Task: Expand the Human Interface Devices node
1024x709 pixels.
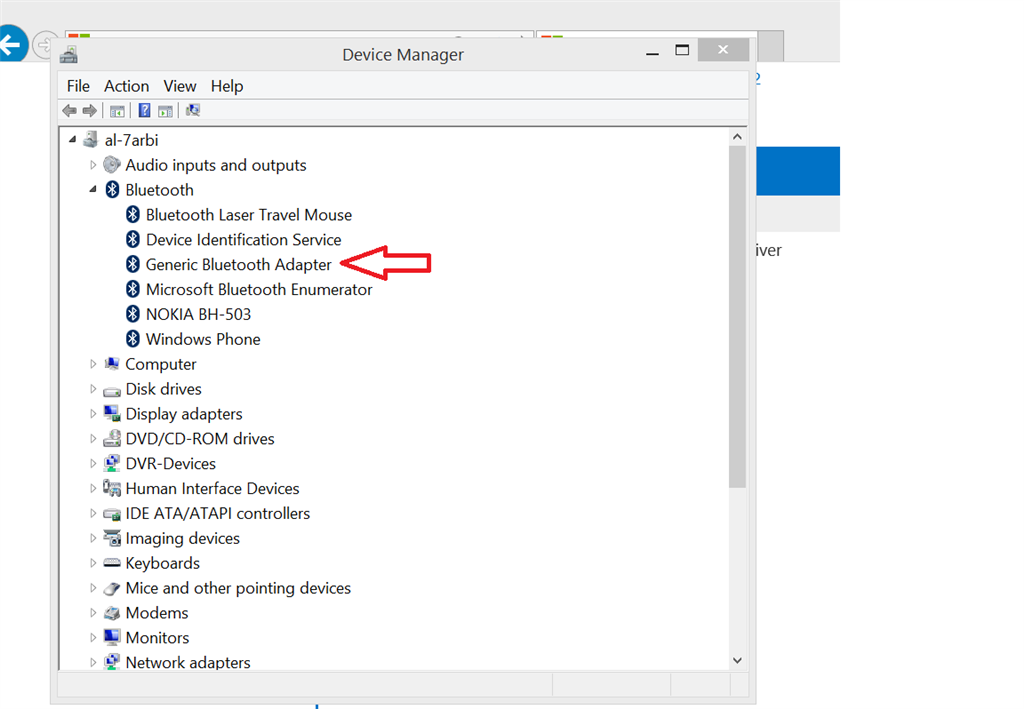Action: 93,488
